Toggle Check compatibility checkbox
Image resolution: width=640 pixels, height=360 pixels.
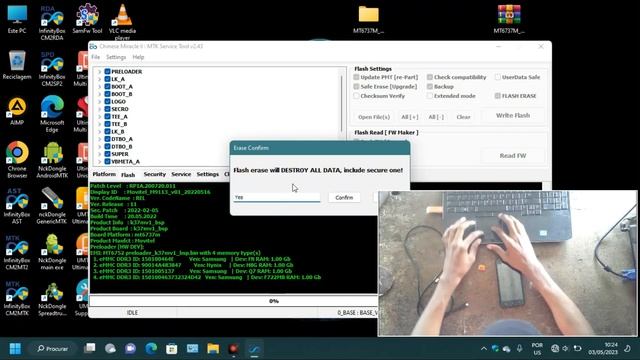pyautogui.click(x=430, y=77)
